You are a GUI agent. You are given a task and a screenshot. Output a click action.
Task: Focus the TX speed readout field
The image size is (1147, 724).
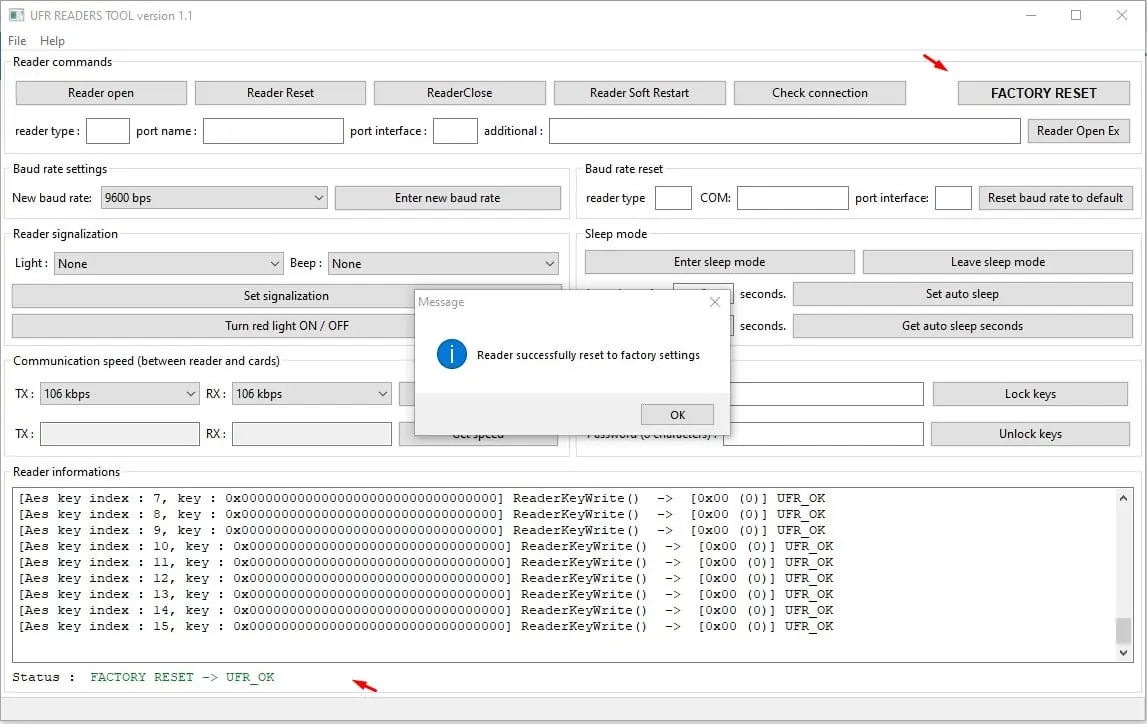click(120, 434)
